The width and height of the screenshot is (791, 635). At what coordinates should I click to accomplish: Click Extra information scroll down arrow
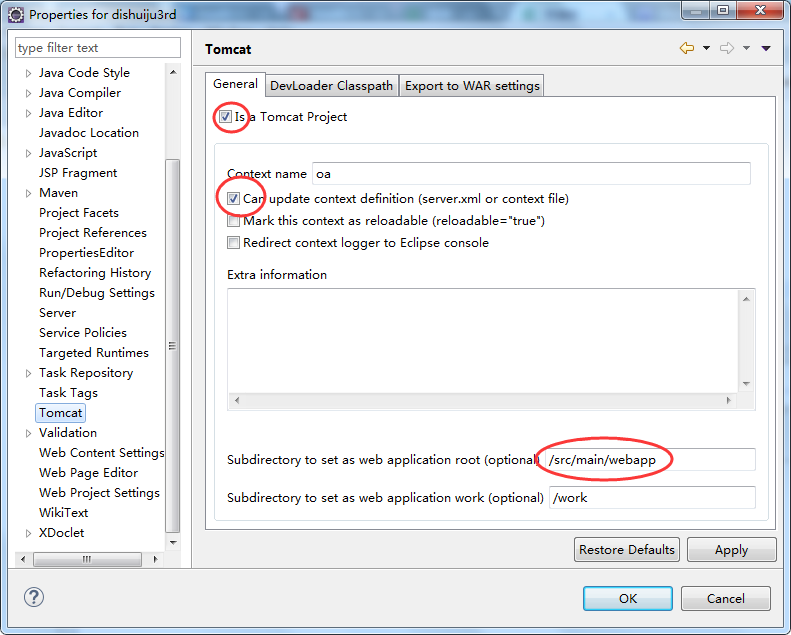747,384
